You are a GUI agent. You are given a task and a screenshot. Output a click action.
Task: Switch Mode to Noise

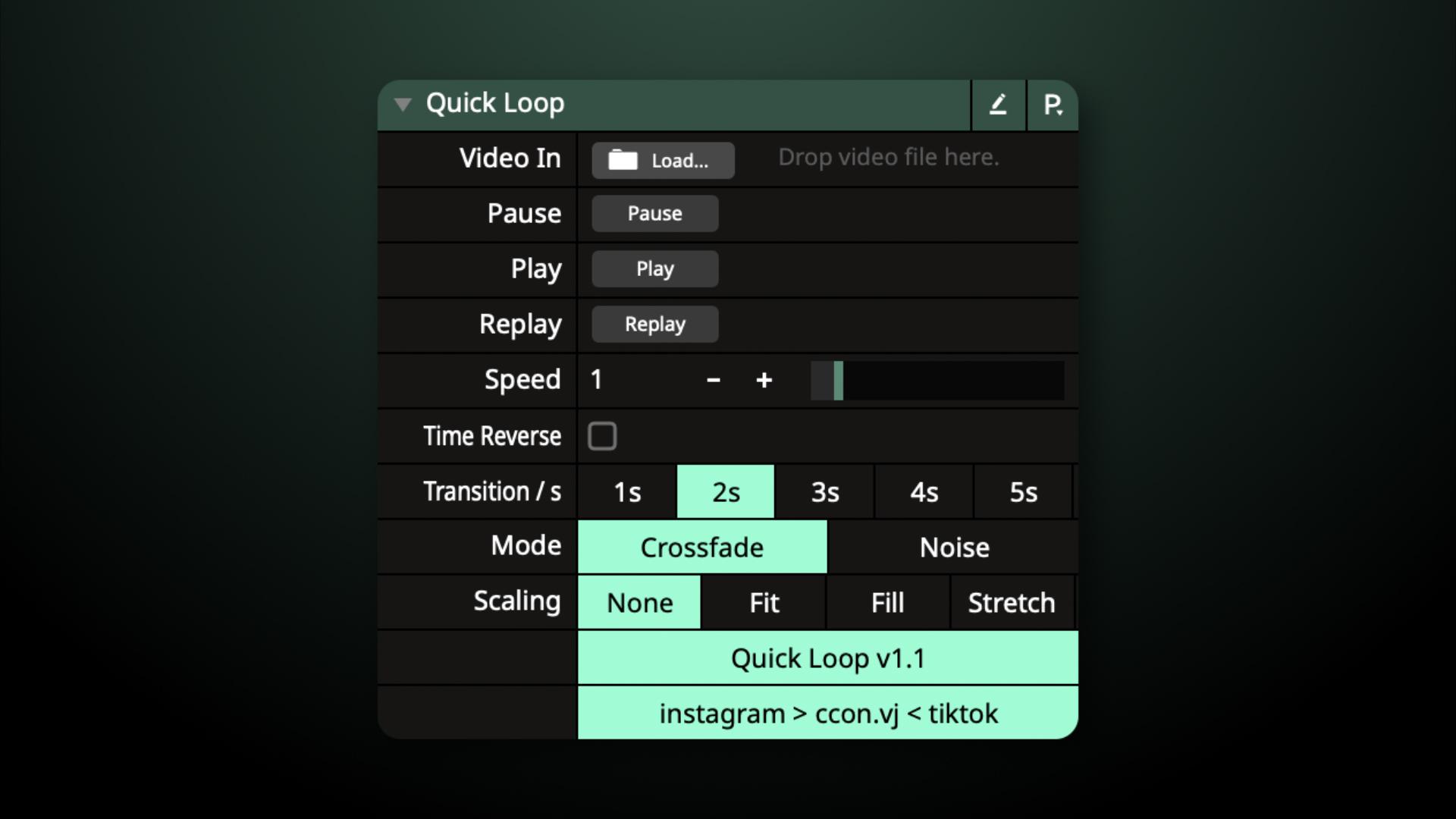[953, 548]
